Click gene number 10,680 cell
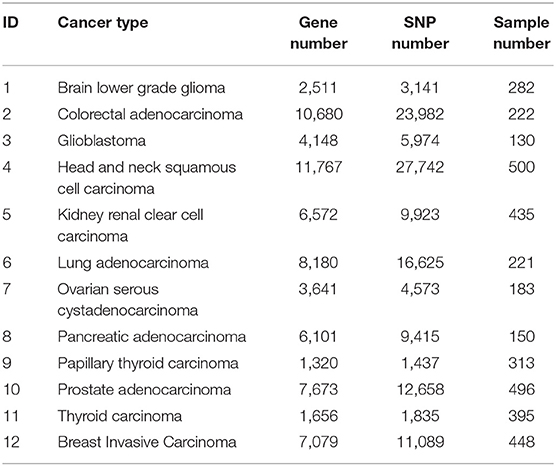Viewport: 556px width, 466px height. (x=319, y=114)
